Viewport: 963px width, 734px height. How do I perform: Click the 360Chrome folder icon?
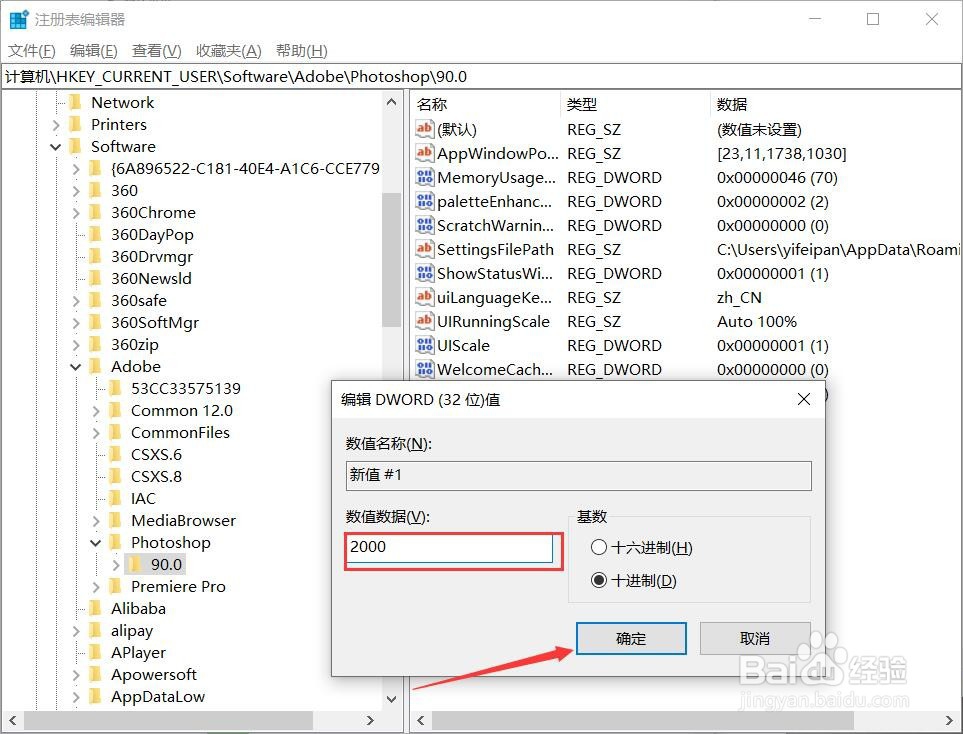click(95, 213)
